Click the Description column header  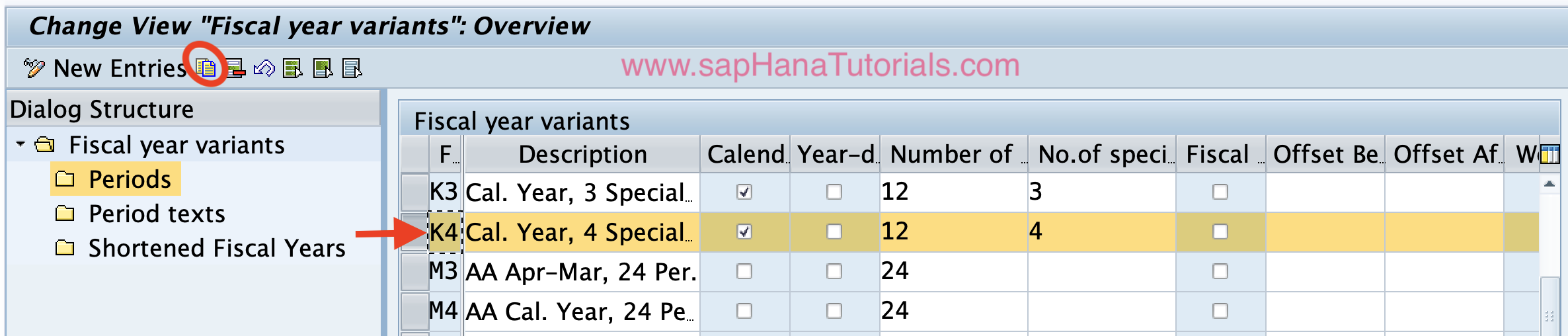point(582,154)
